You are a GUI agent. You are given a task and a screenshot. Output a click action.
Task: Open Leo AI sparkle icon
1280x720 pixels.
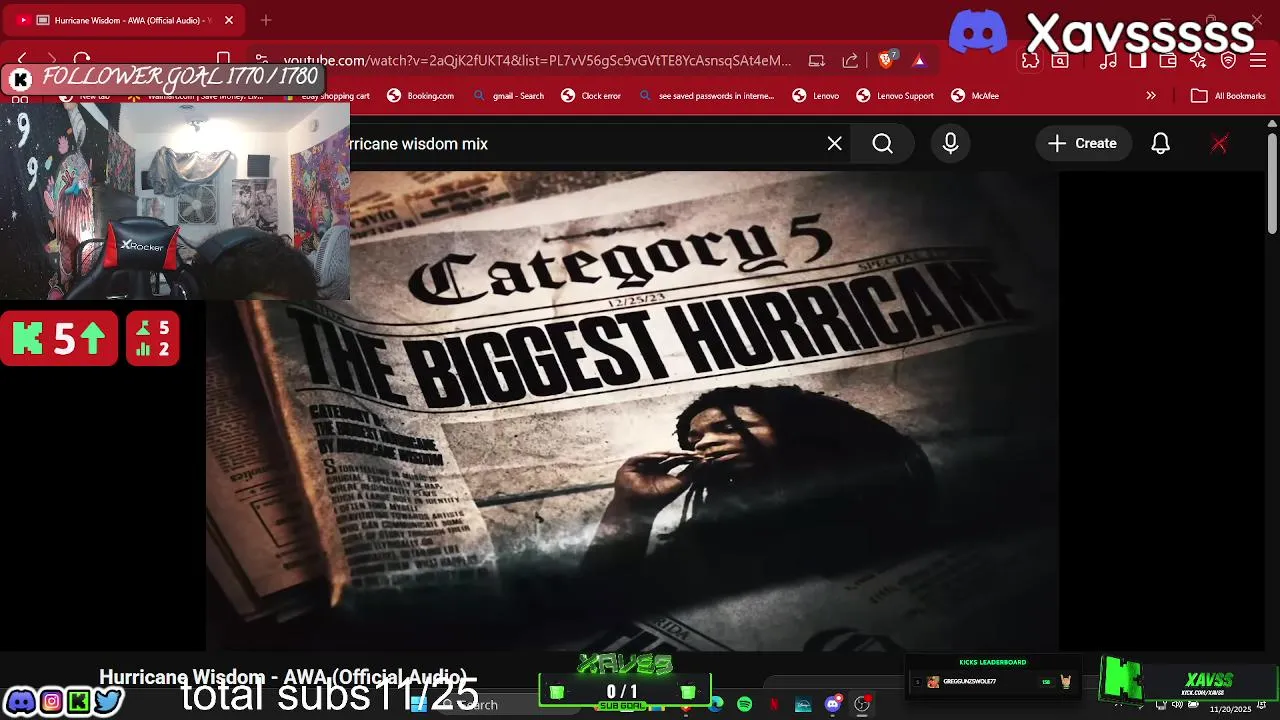pyautogui.click(x=1198, y=61)
